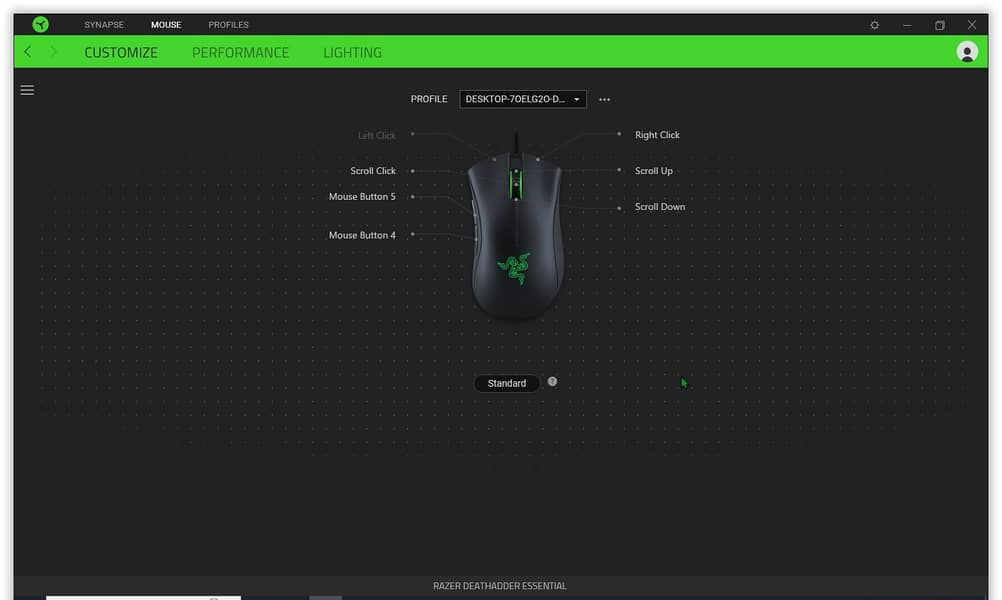
Task: Open the profile options ellipsis menu
Action: 604,99
